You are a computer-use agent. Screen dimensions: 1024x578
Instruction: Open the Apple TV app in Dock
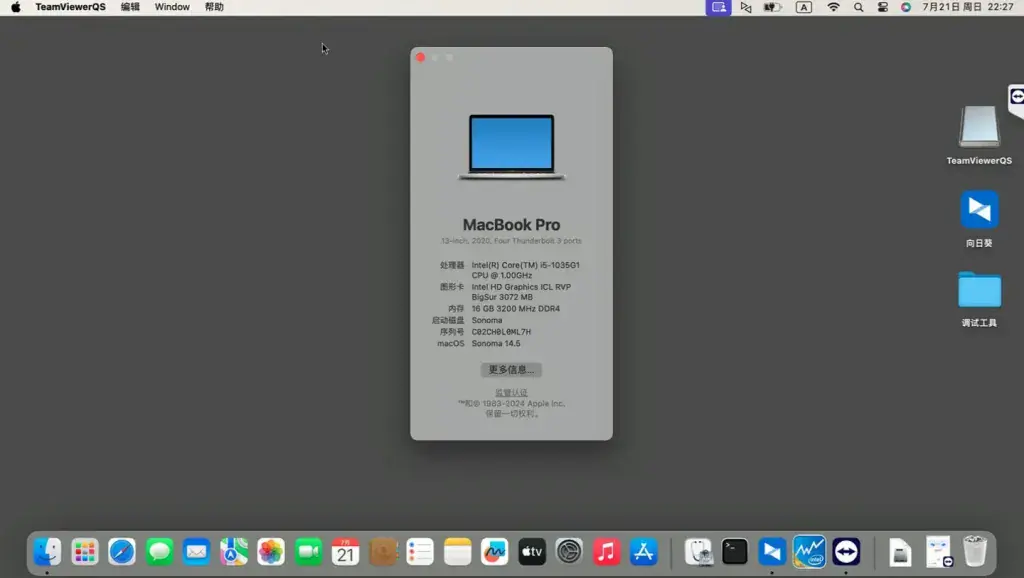pyautogui.click(x=532, y=552)
